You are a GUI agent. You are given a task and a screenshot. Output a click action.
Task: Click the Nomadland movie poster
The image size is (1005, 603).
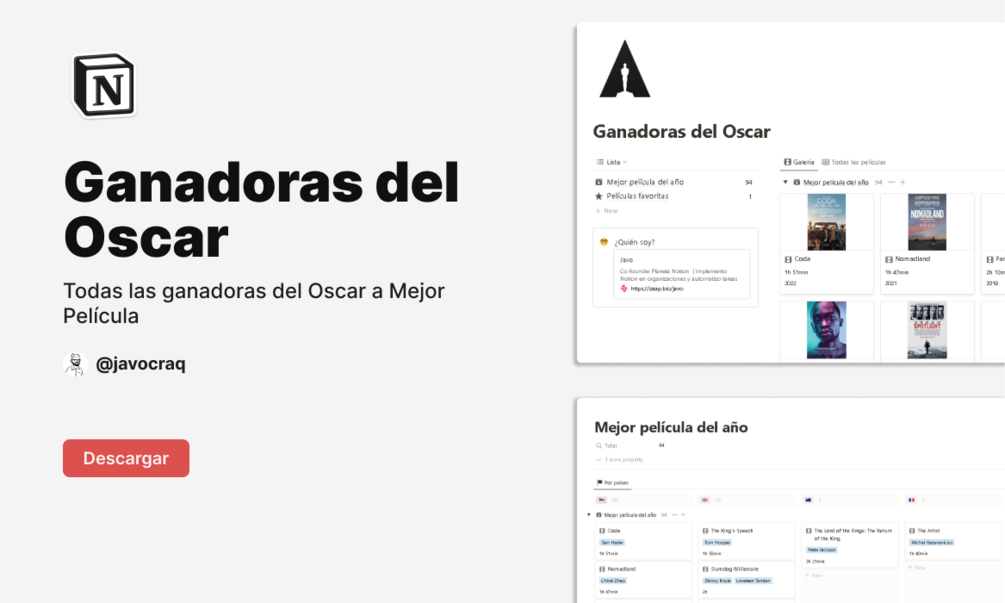tap(927, 222)
